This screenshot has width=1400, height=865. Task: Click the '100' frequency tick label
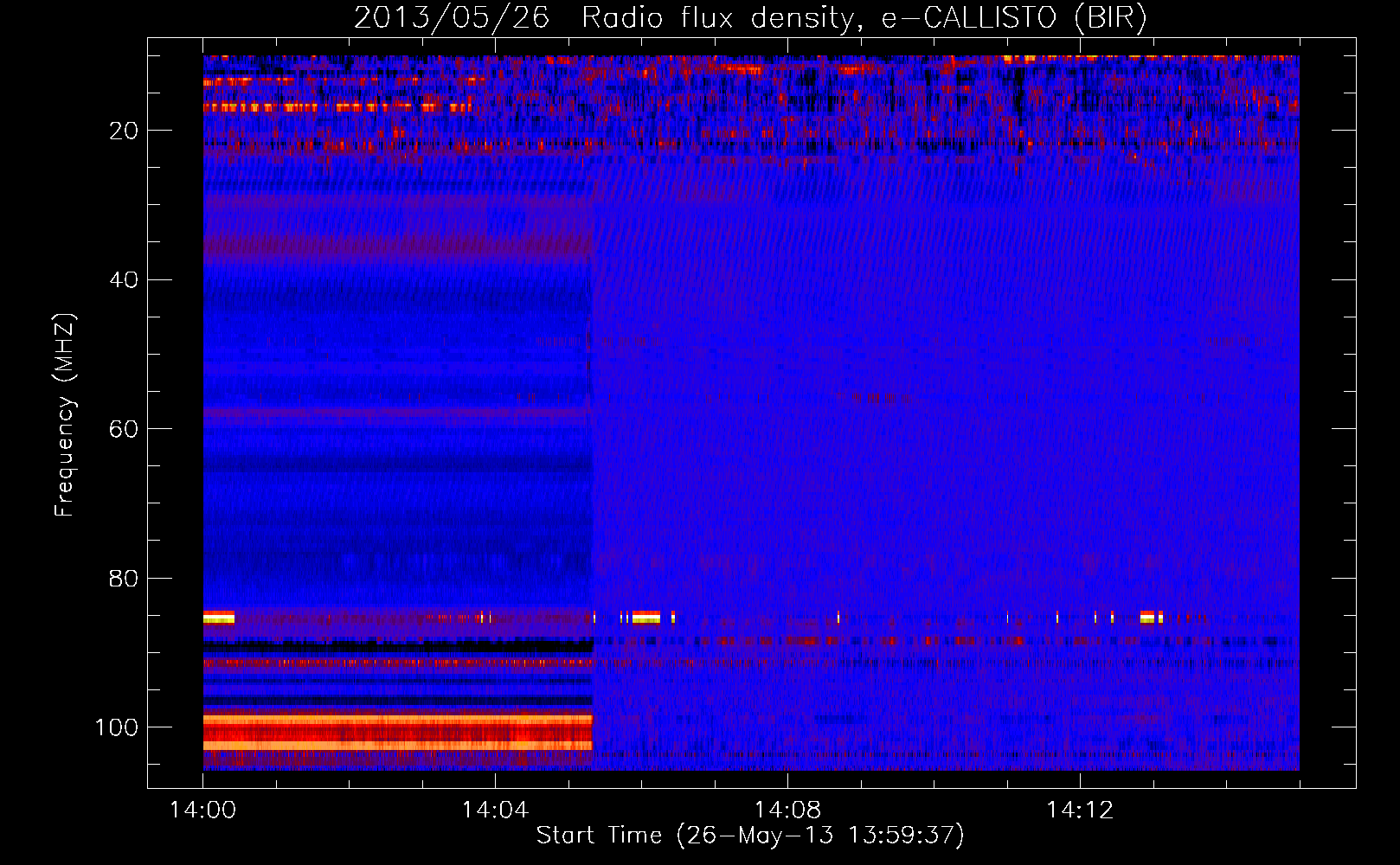pos(117,727)
